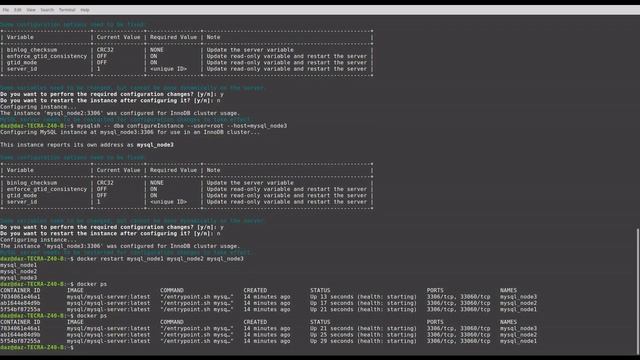This screenshot has height=360, width=640.
Task: Click 'Configuring MySQL instance at mysql_node3:3306' line
Action: coord(130,132)
